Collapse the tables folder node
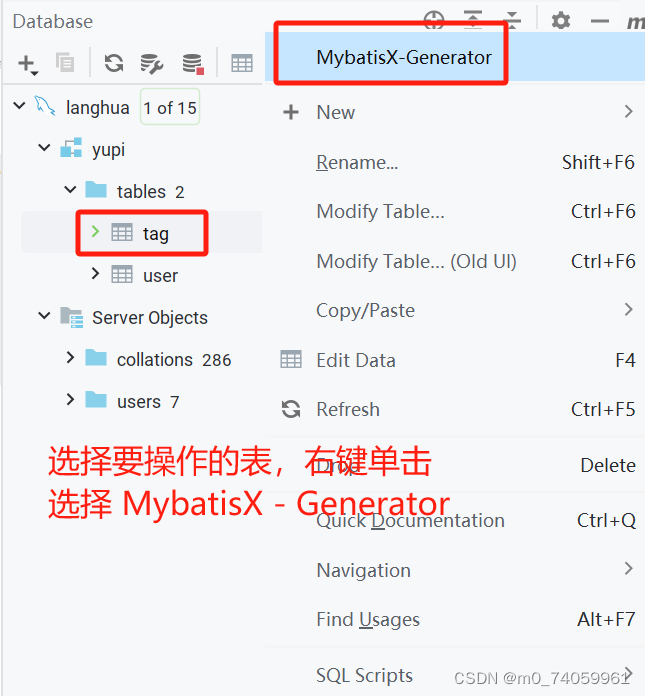Image resolution: width=645 pixels, height=696 pixels. coord(70,190)
